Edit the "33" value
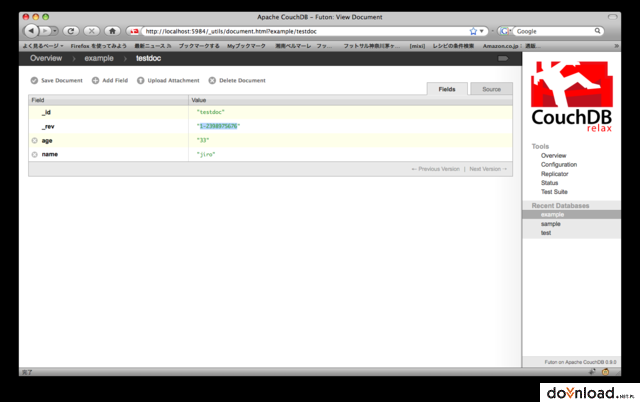 (x=203, y=140)
